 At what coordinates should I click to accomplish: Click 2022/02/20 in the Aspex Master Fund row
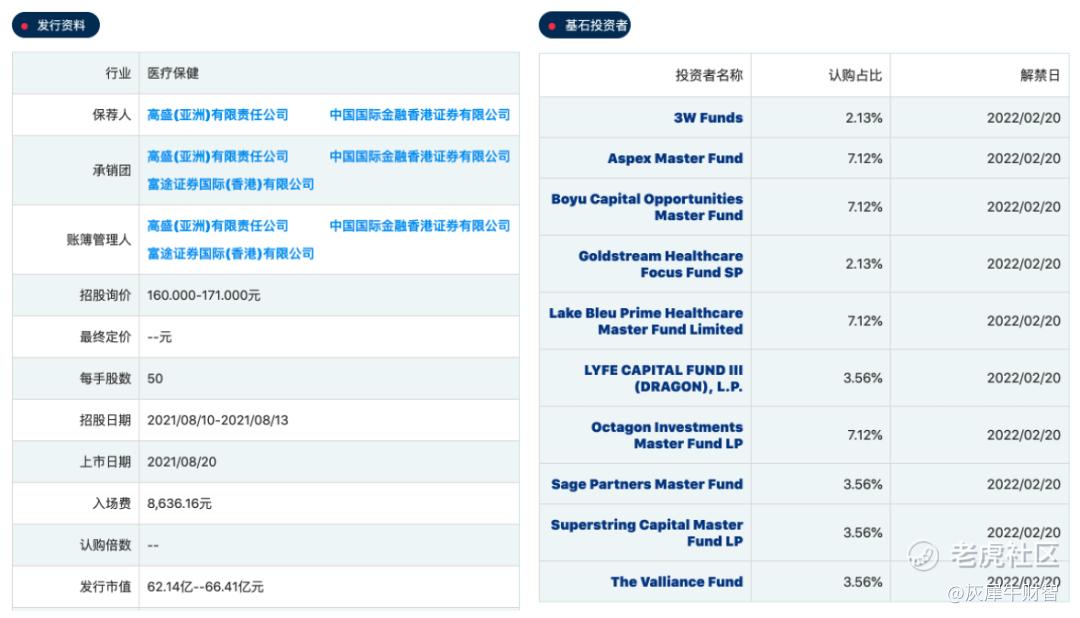[x=1024, y=158]
